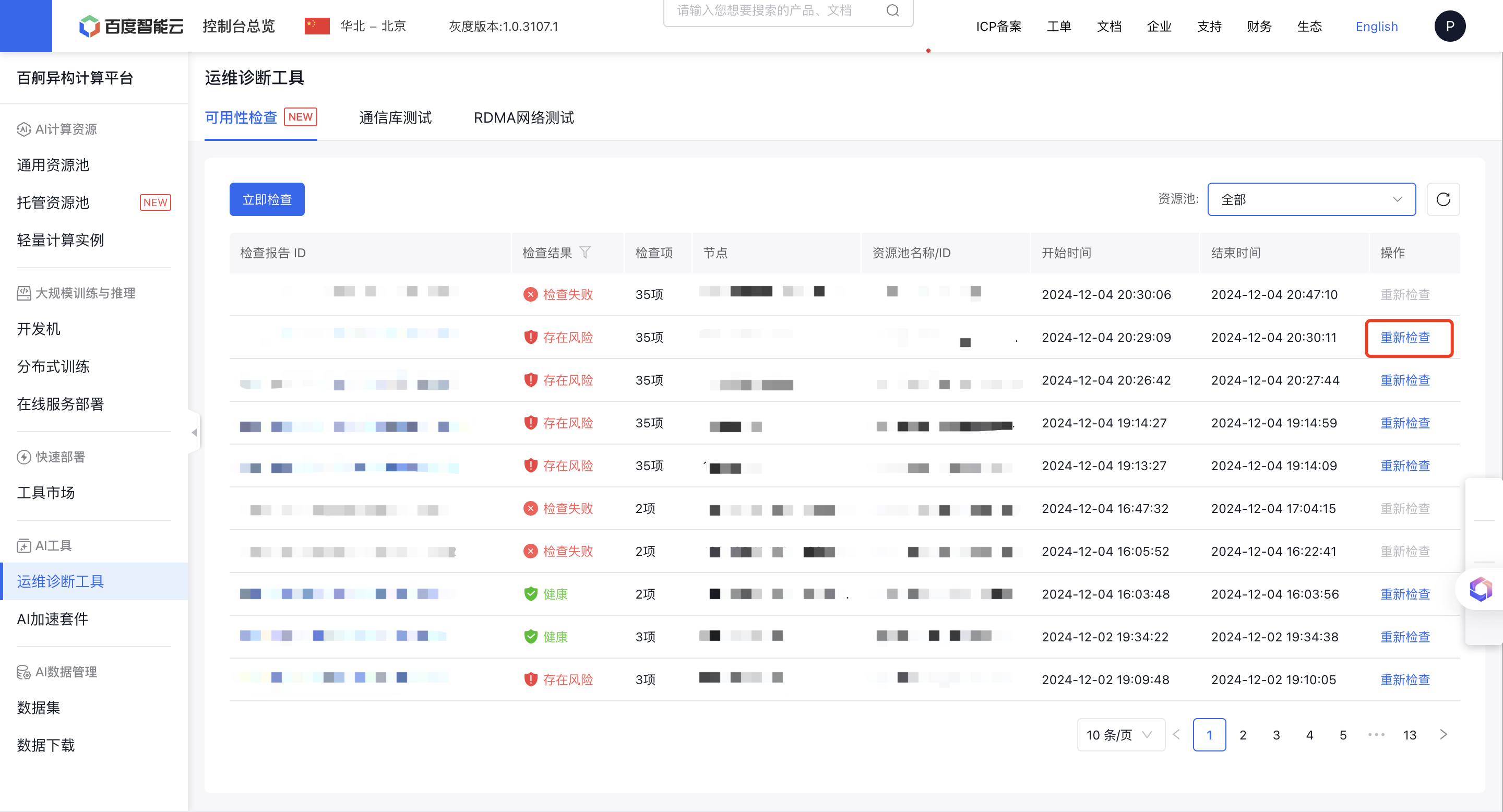The image size is (1503, 812).
Task: Click 重新检查 for the 19:14:27 report
Action: coord(1405,423)
